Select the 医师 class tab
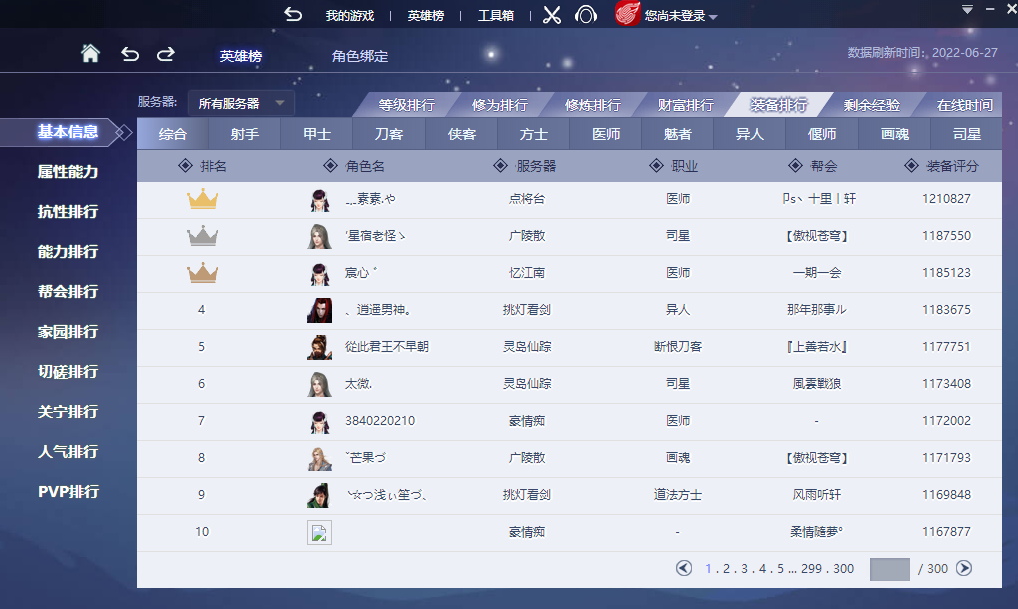Screen dimensions: 1018x609 (606, 134)
